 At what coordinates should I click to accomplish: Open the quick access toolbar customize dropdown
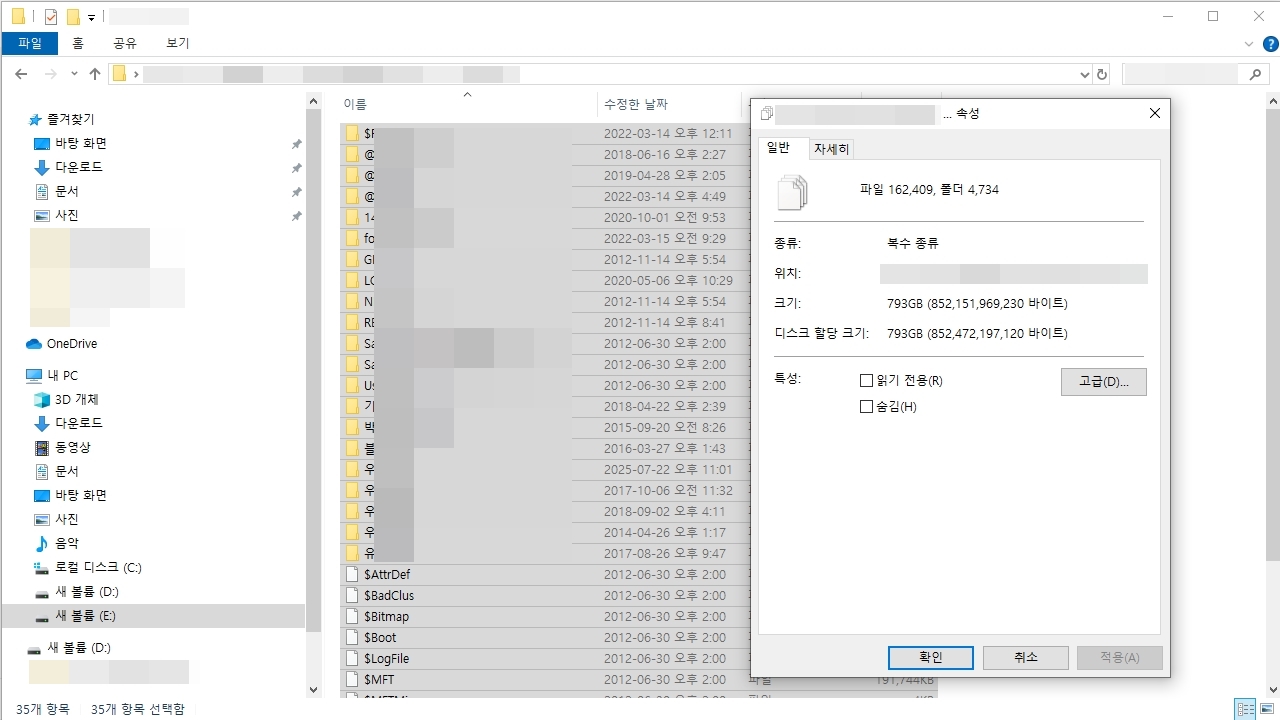(92, 17)
